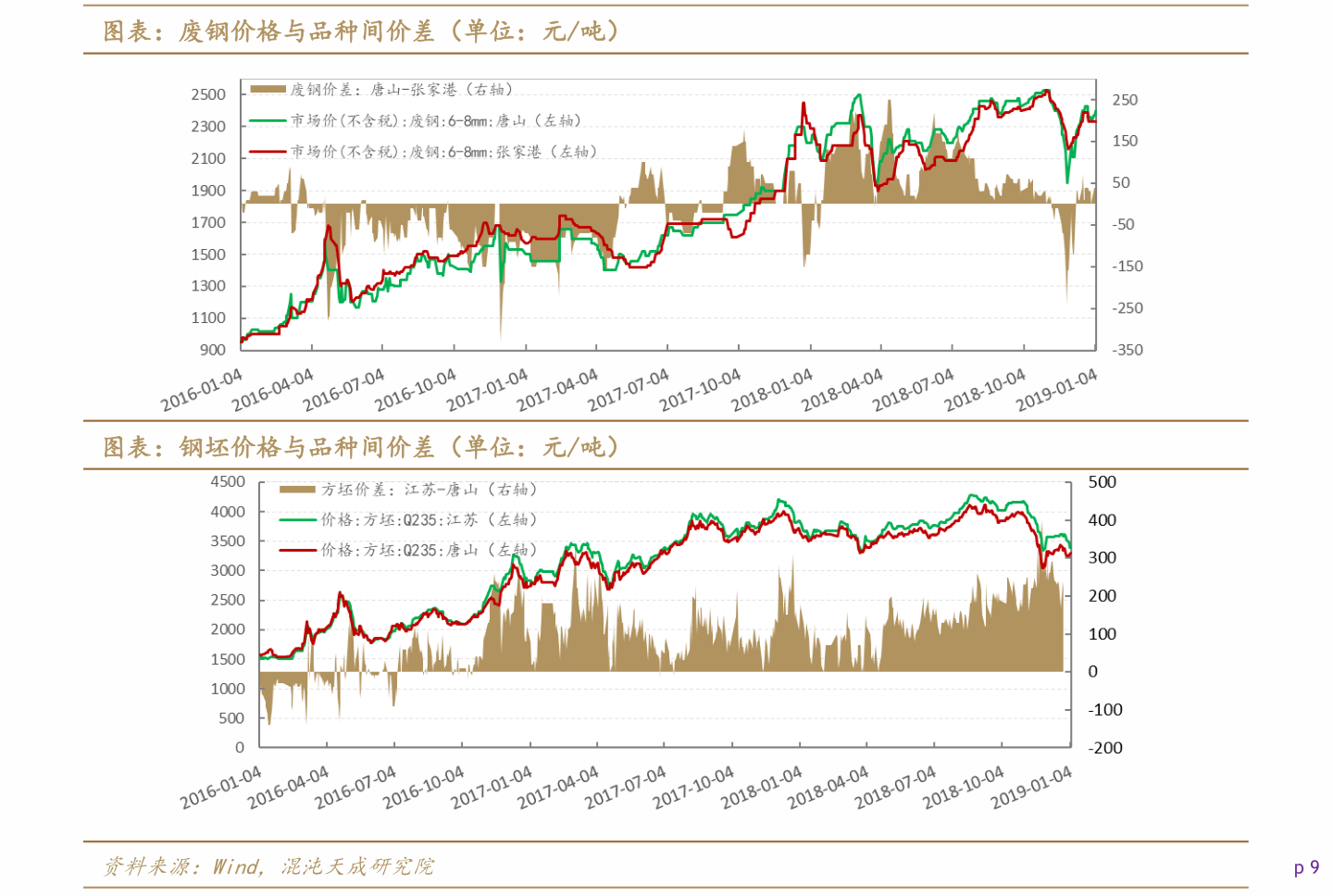
Task: Select legend text '市场价(不含税):废钢:6-8mm:张家港（左轴）'
Action: coord(443,151)
